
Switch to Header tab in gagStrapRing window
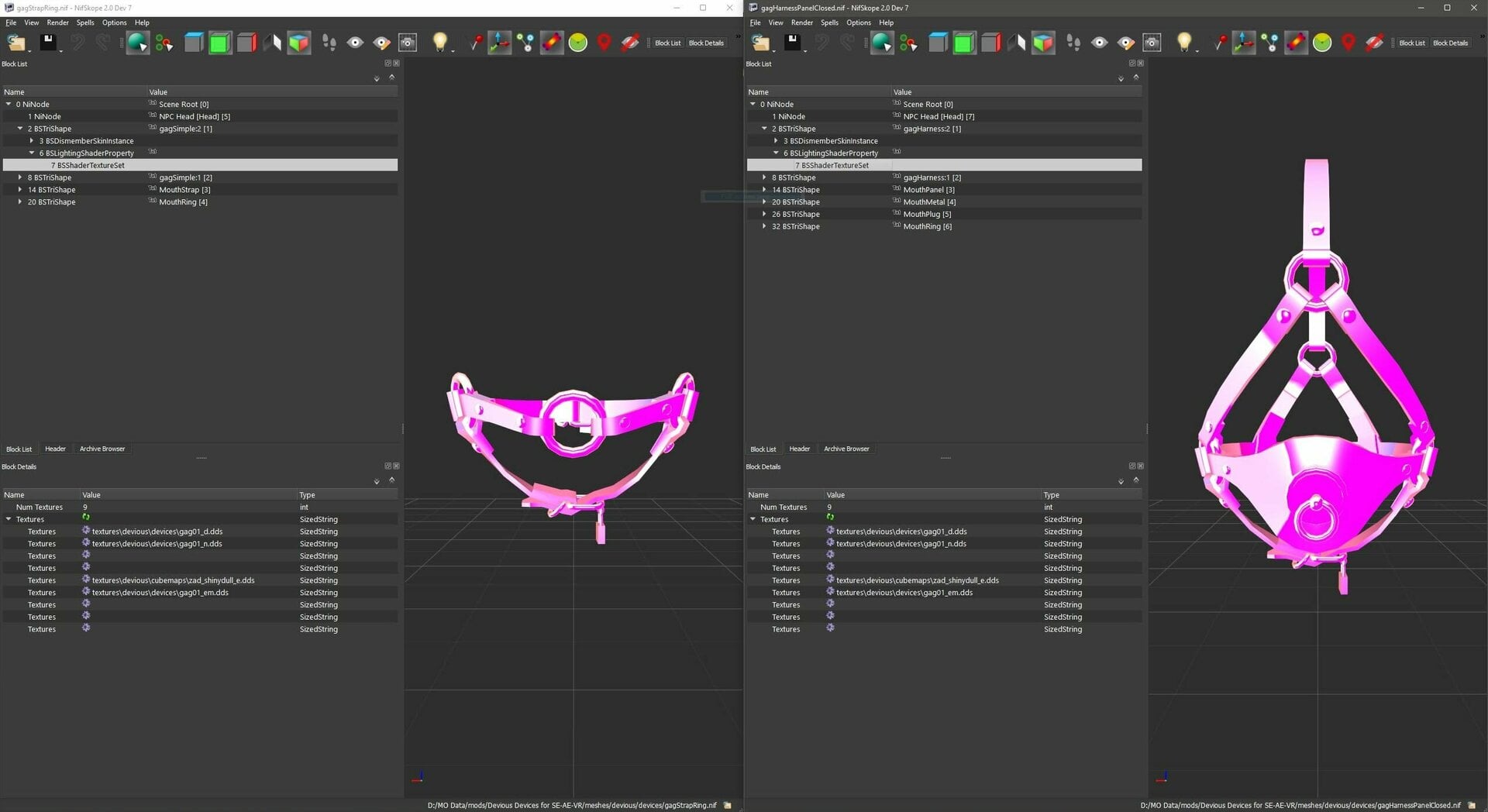click(x=55, y=449)
